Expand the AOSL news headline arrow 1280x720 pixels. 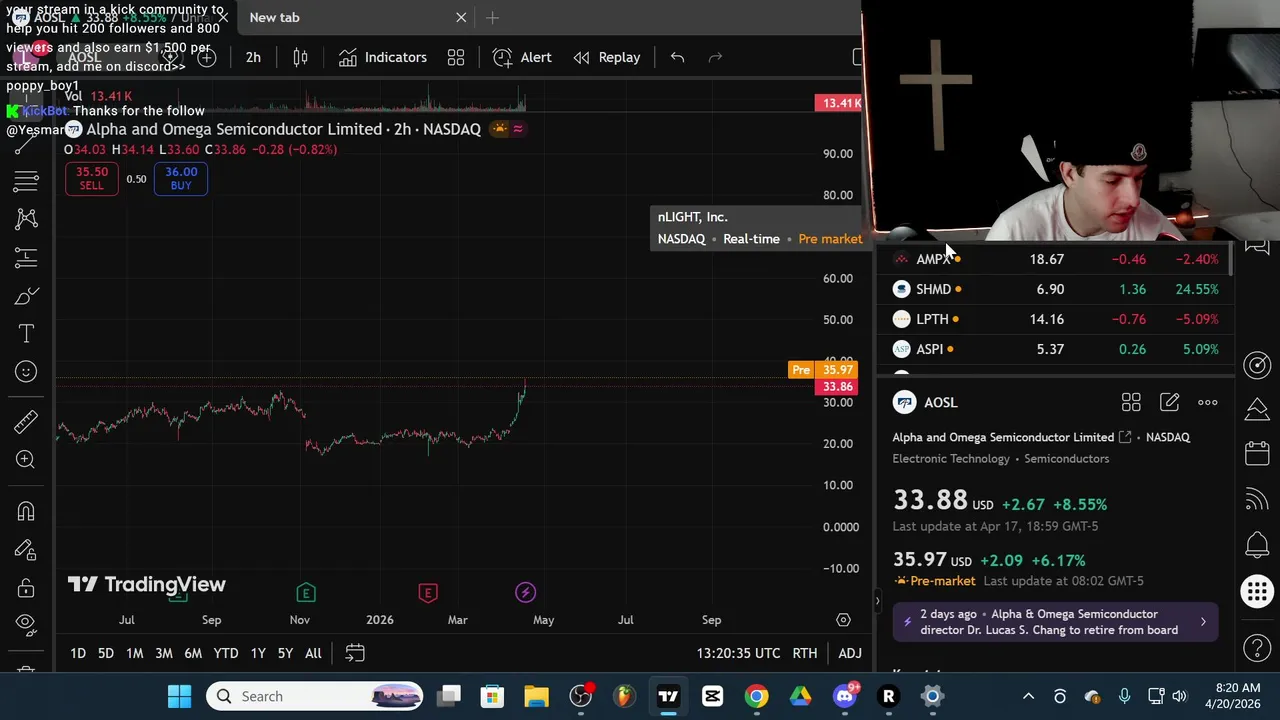(1203, 622)
